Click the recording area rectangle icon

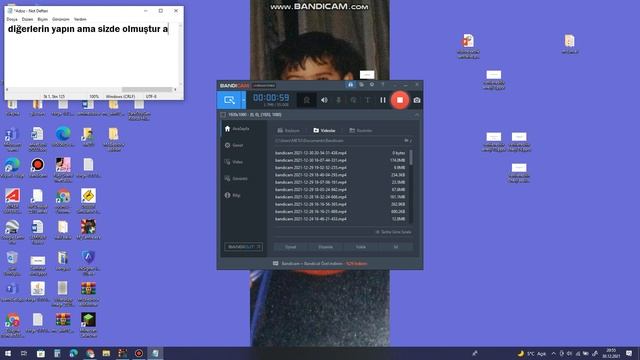223,115
